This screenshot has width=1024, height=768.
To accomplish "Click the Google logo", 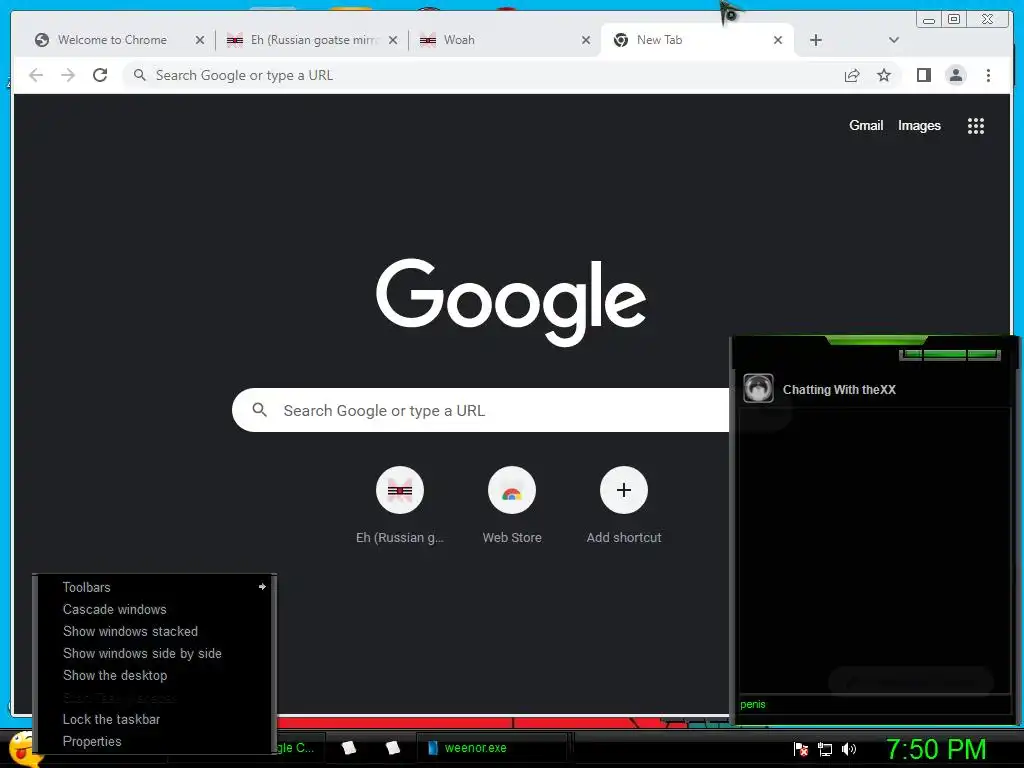I will point(511,301).
